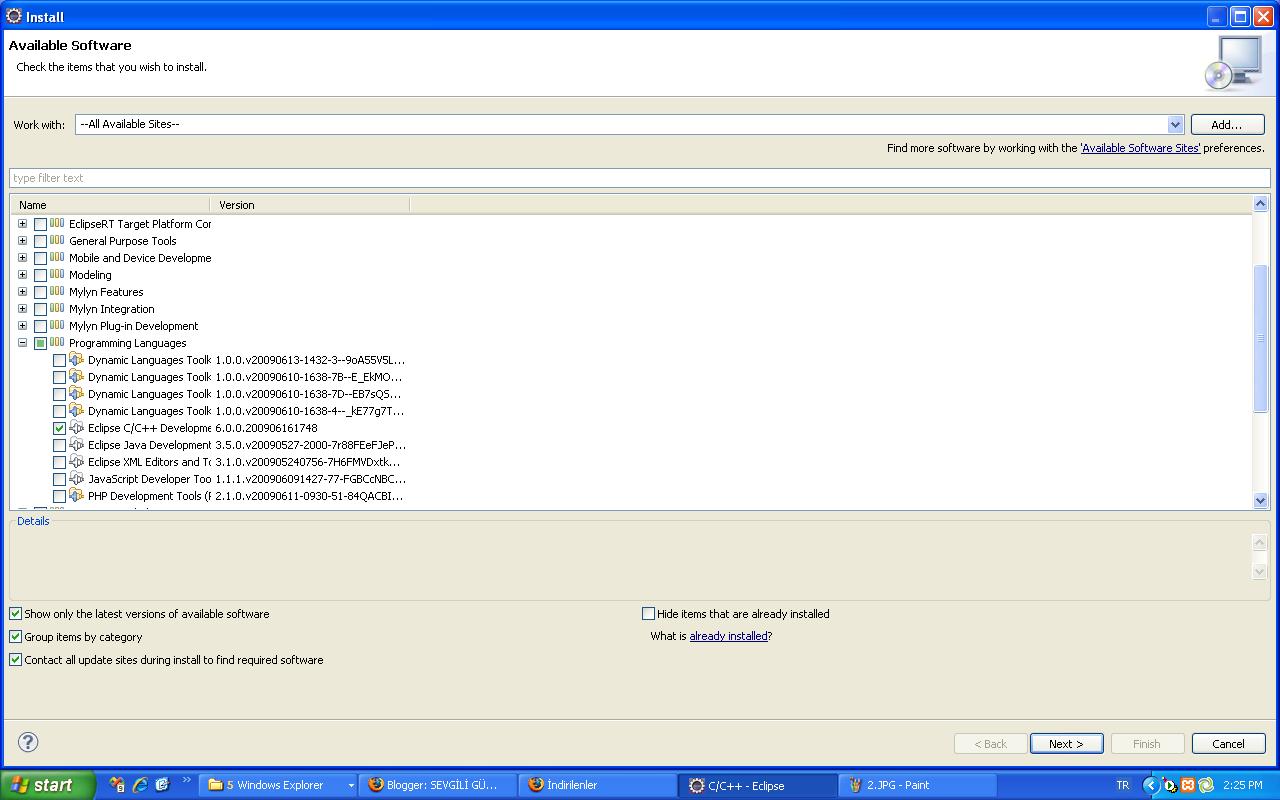The width and height of the screenshot is (1280, 800).
Task: Toggle Contact all update sites checkbox
Action: click(15, 660)
